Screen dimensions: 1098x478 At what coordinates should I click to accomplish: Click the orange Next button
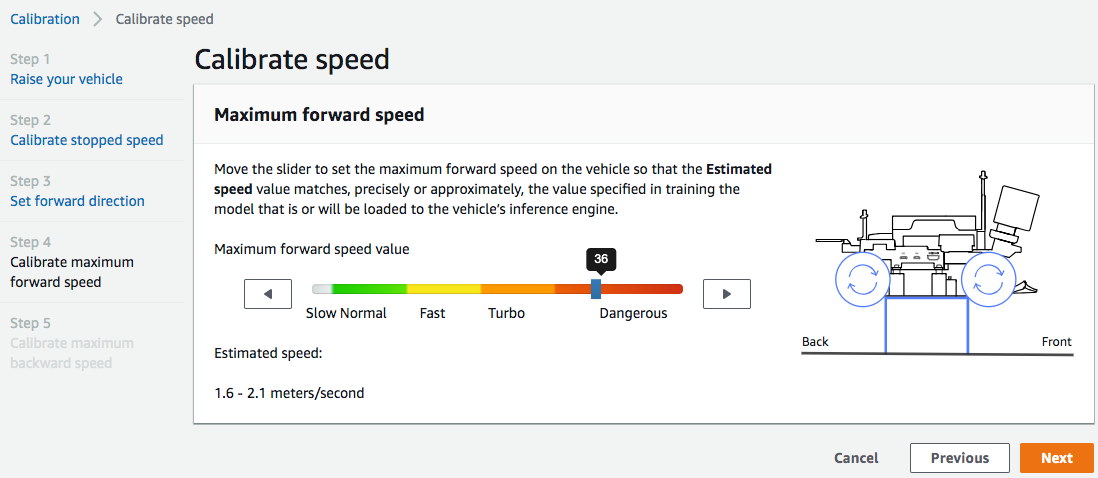point(1056,458)
